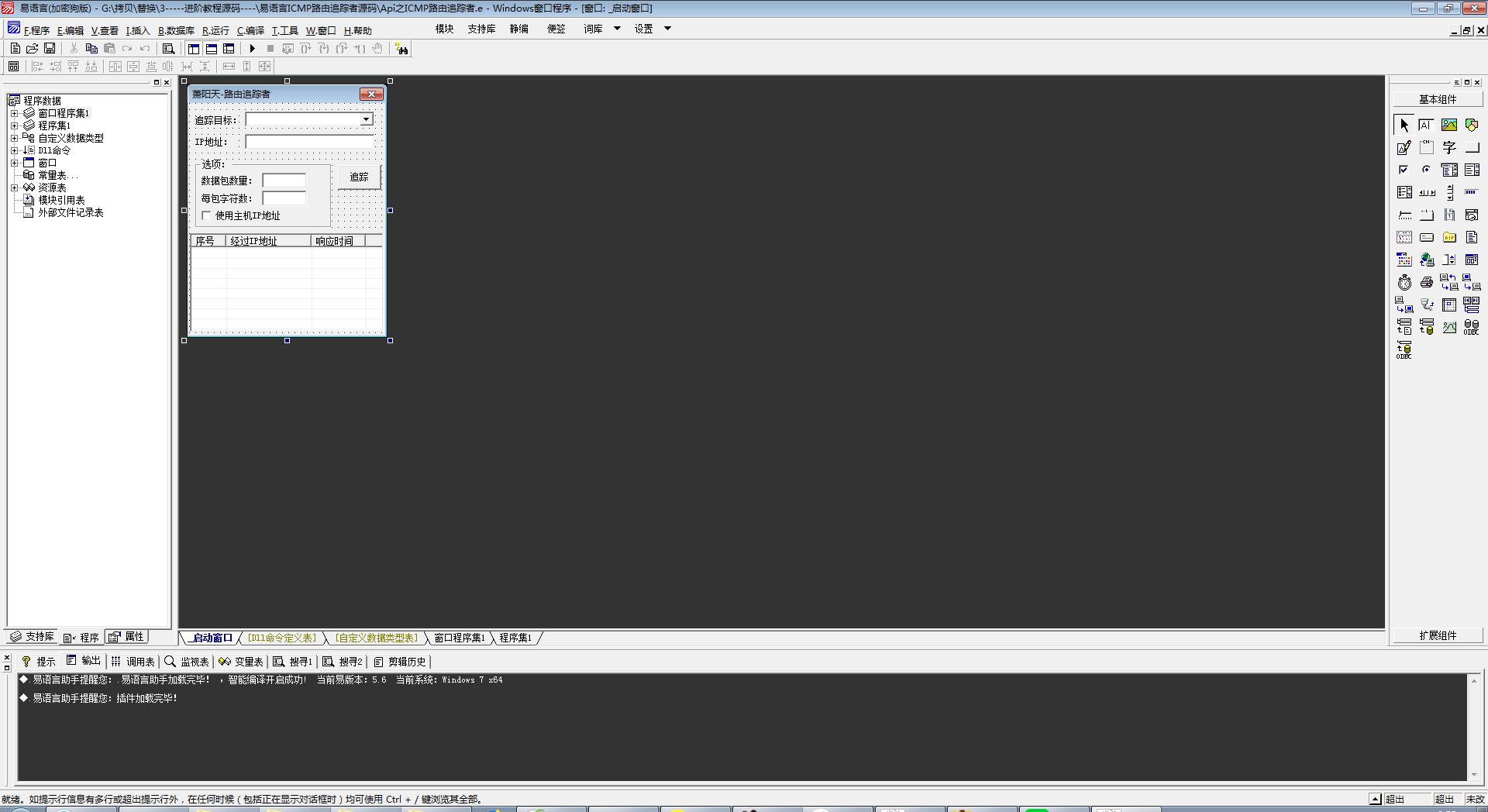Open the 设置 dropdown arrow
The image size is (1488, 812).
[x=667, y=29]
